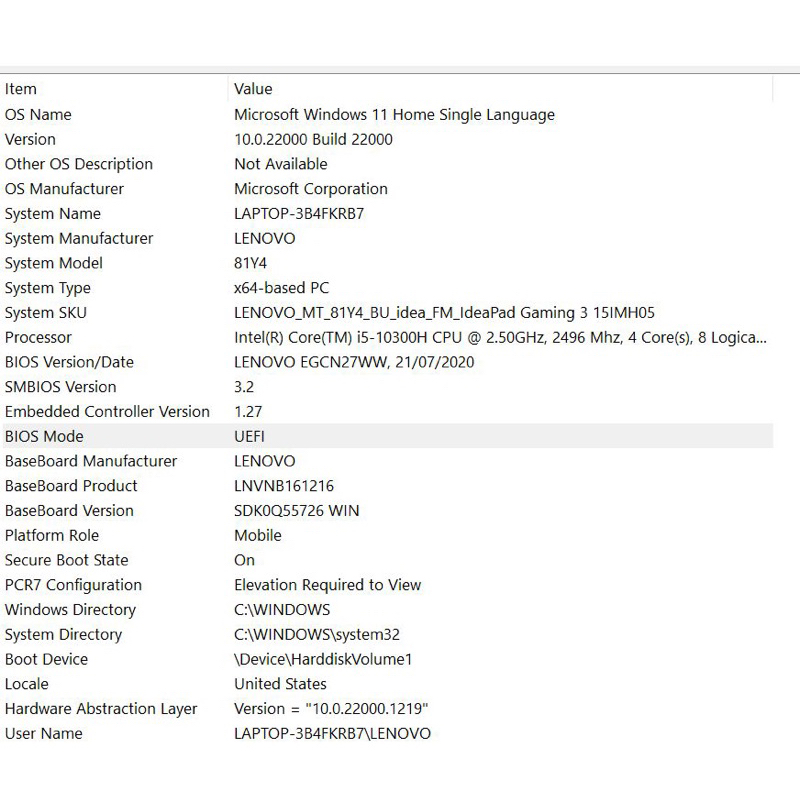Select the Hardware Abstraction Layer row
Viewport: 800px width, 800px height.
101,708
